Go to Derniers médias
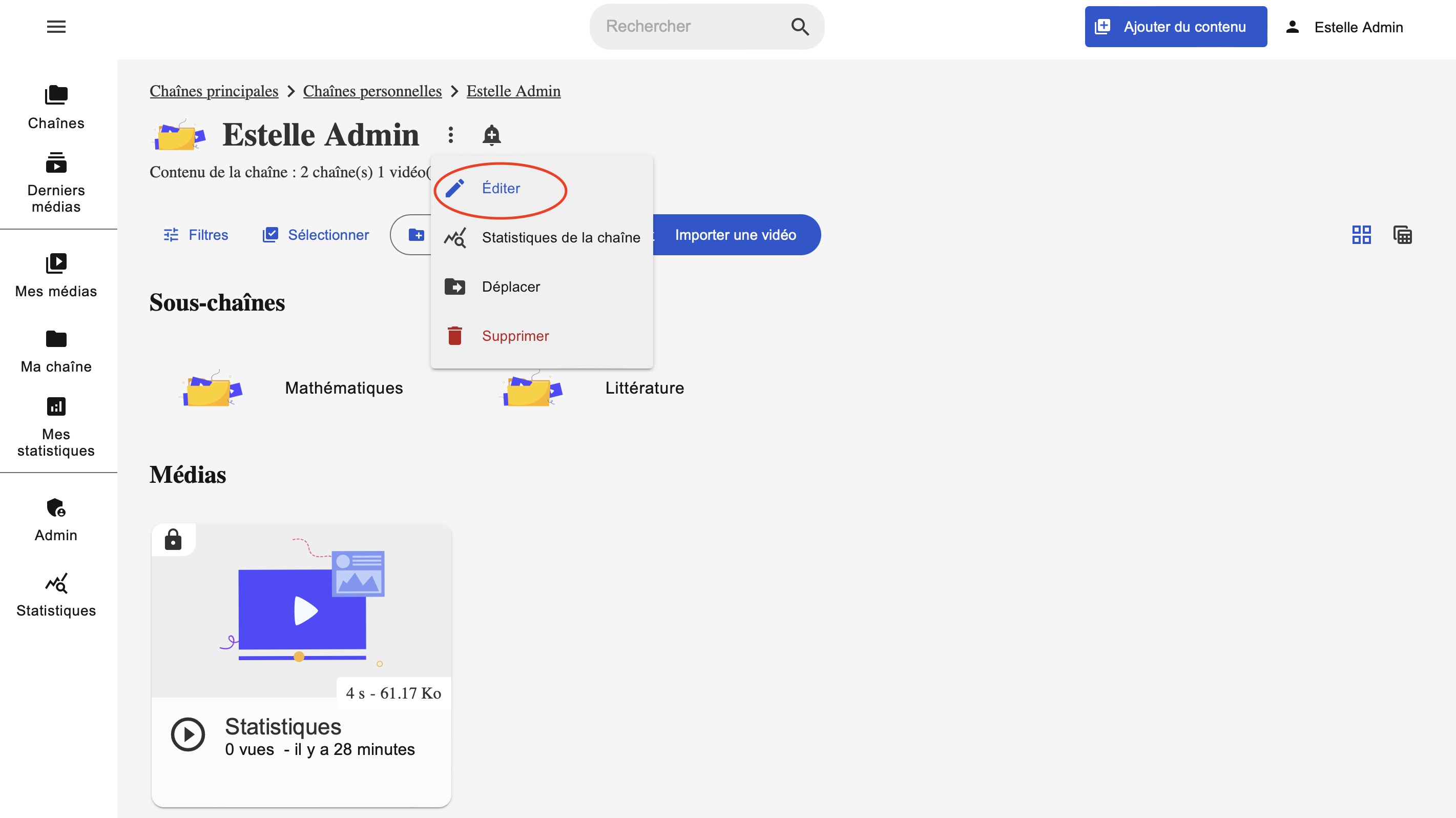The height and width of the screenshot is (818, 1456). [56, 182]
